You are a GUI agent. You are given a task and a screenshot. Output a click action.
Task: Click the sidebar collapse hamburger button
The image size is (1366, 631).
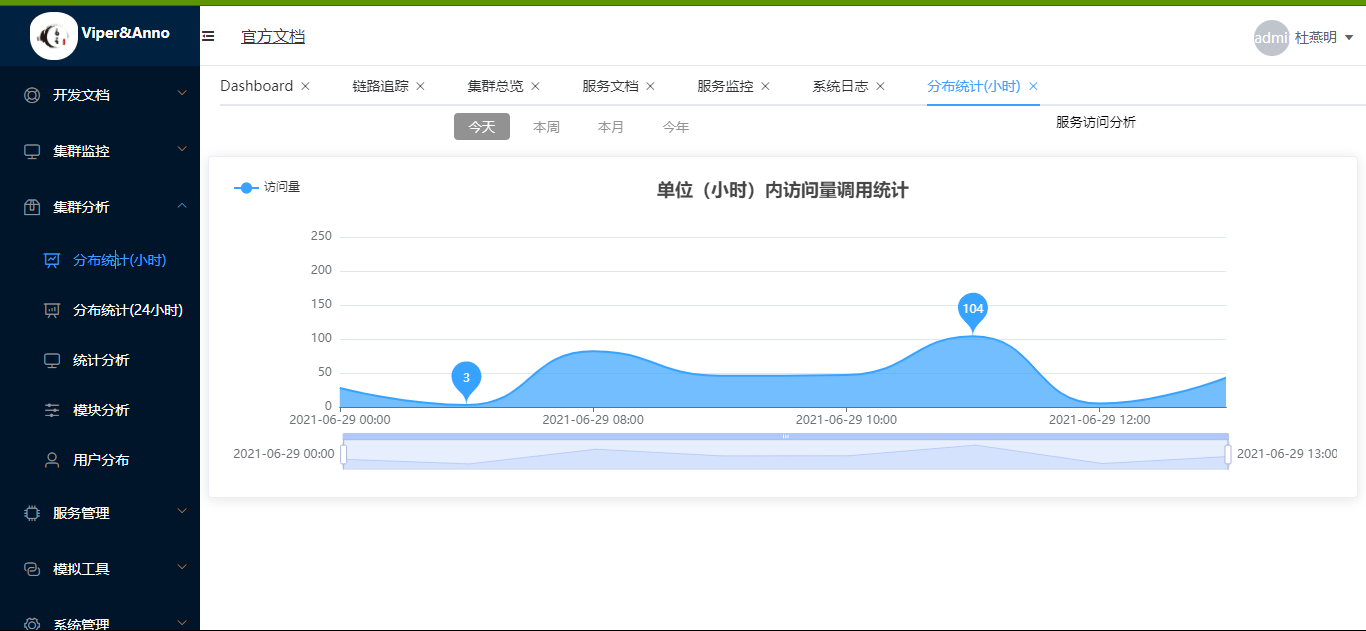[x=207, y=35]
